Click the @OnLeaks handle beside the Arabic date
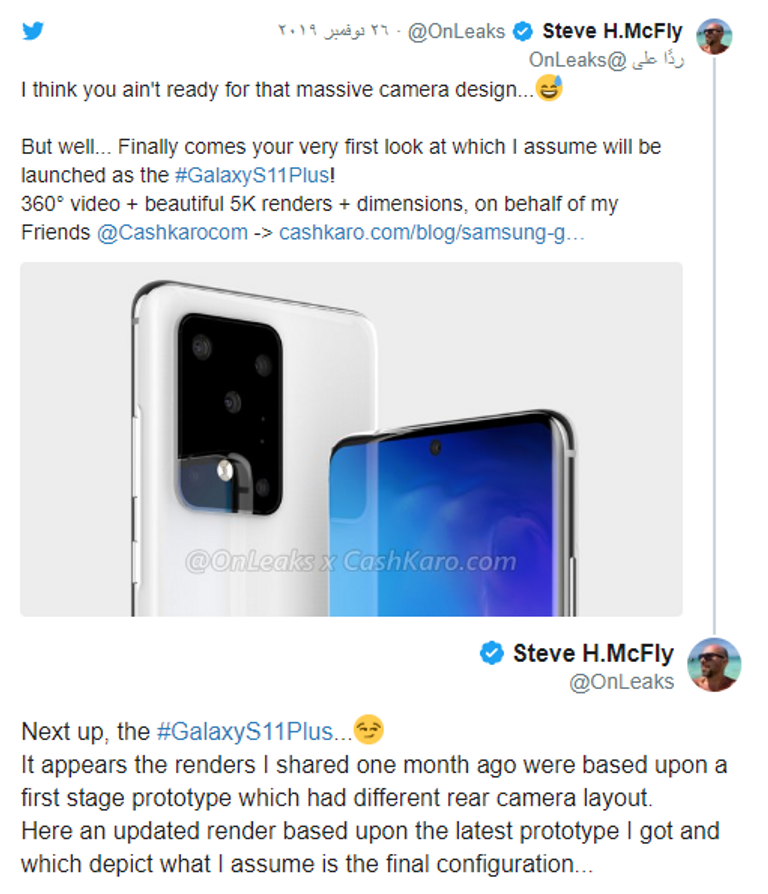Viewport: 768px width, 894px height. tap(457, 32)
